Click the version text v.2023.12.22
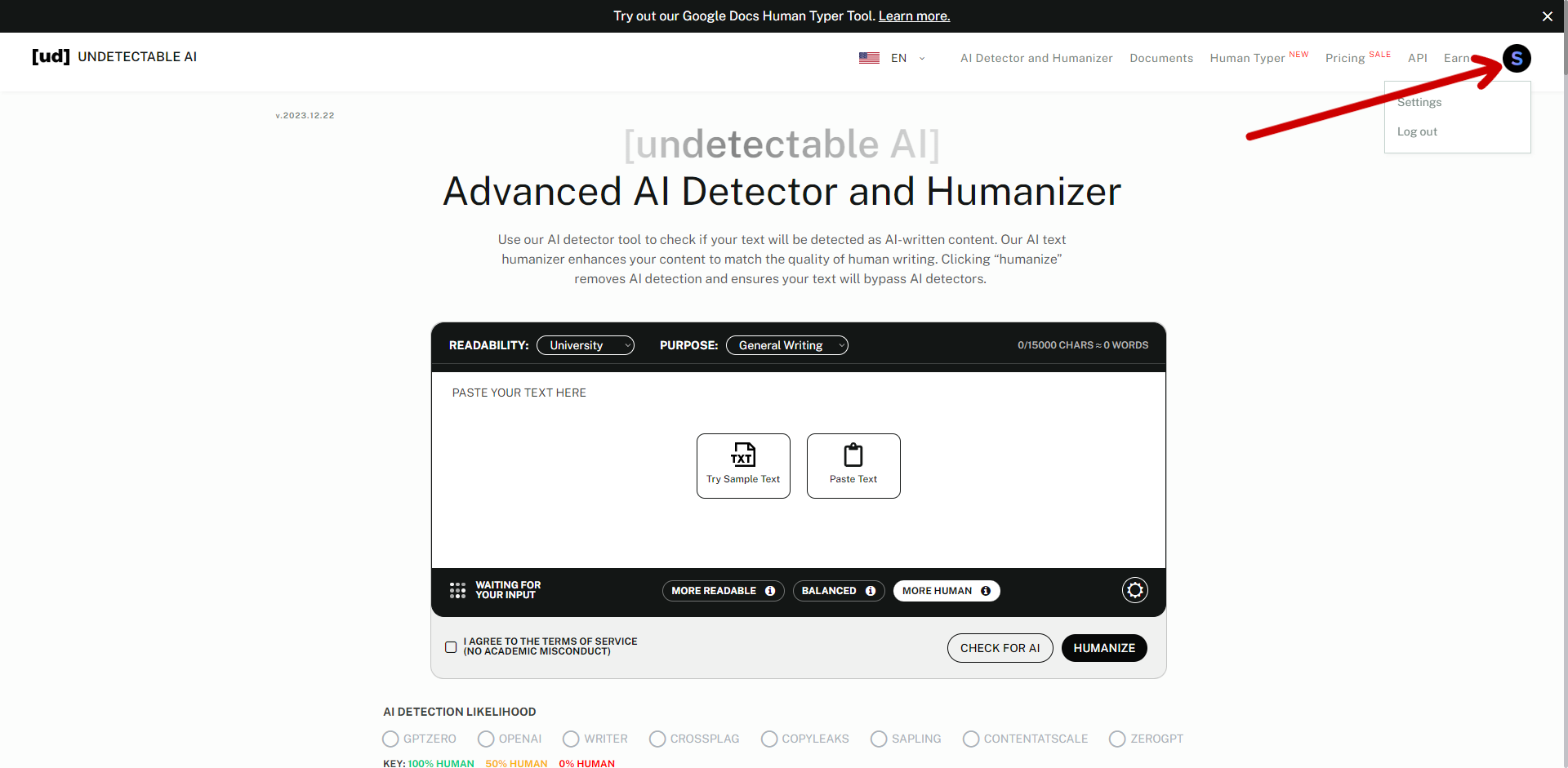1568x768 pixels. click(305, 115)
